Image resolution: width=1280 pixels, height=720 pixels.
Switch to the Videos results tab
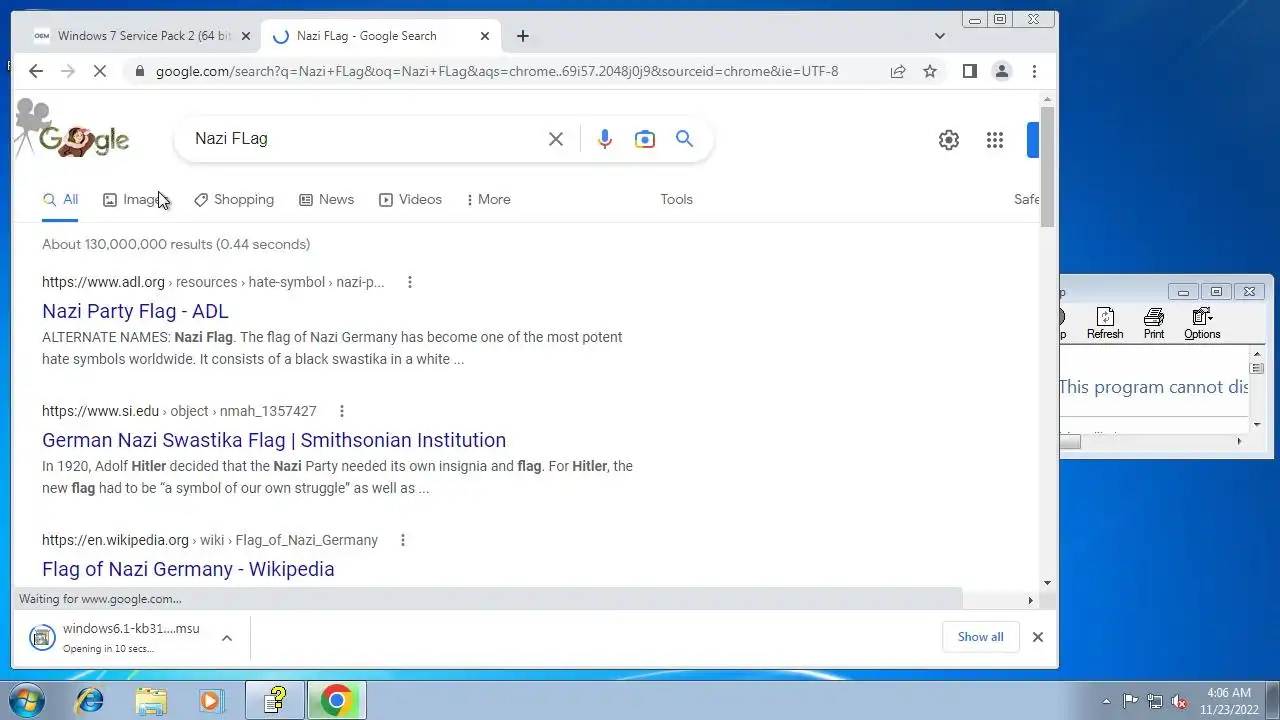411,199
